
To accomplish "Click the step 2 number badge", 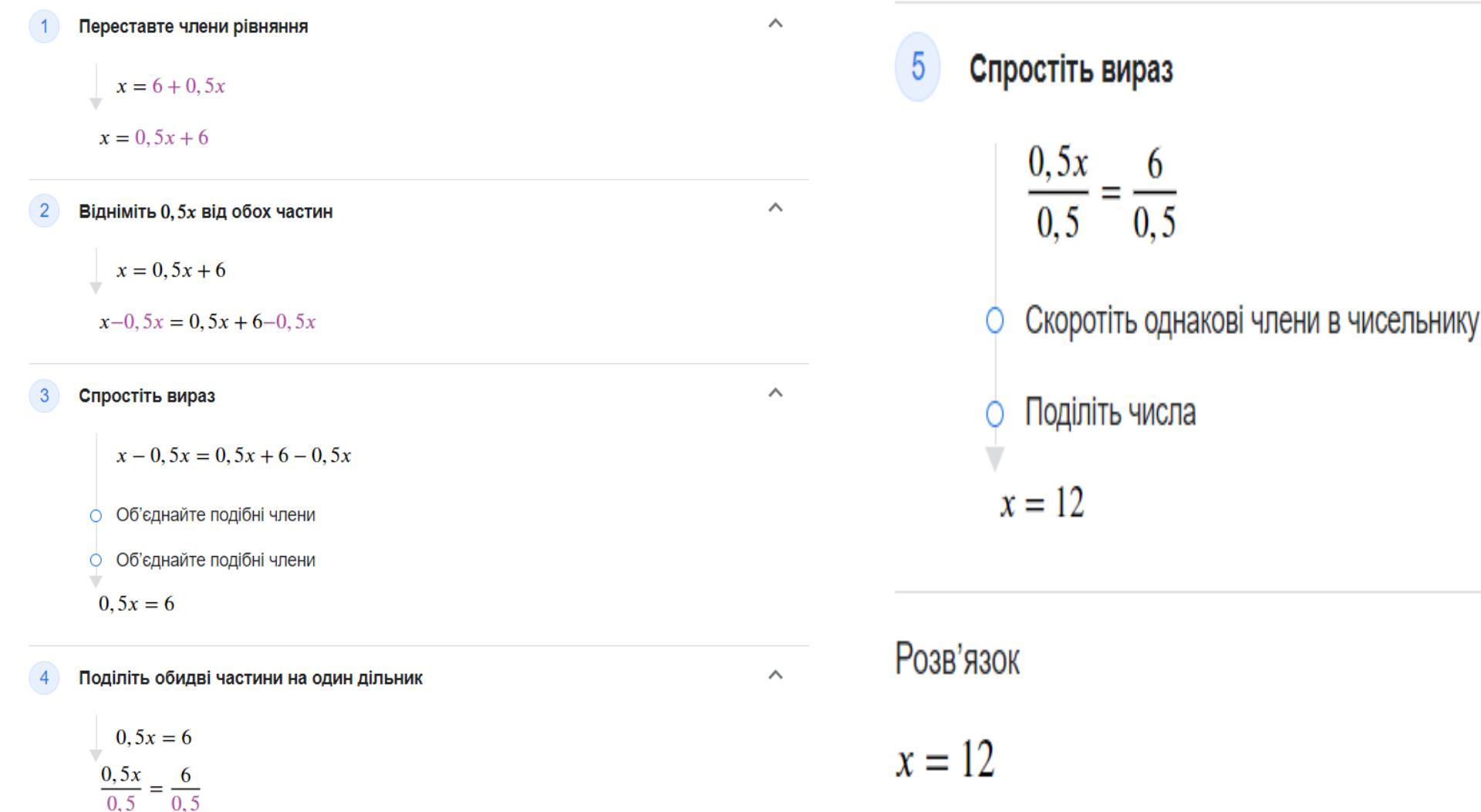I will [x=44, y=211].
